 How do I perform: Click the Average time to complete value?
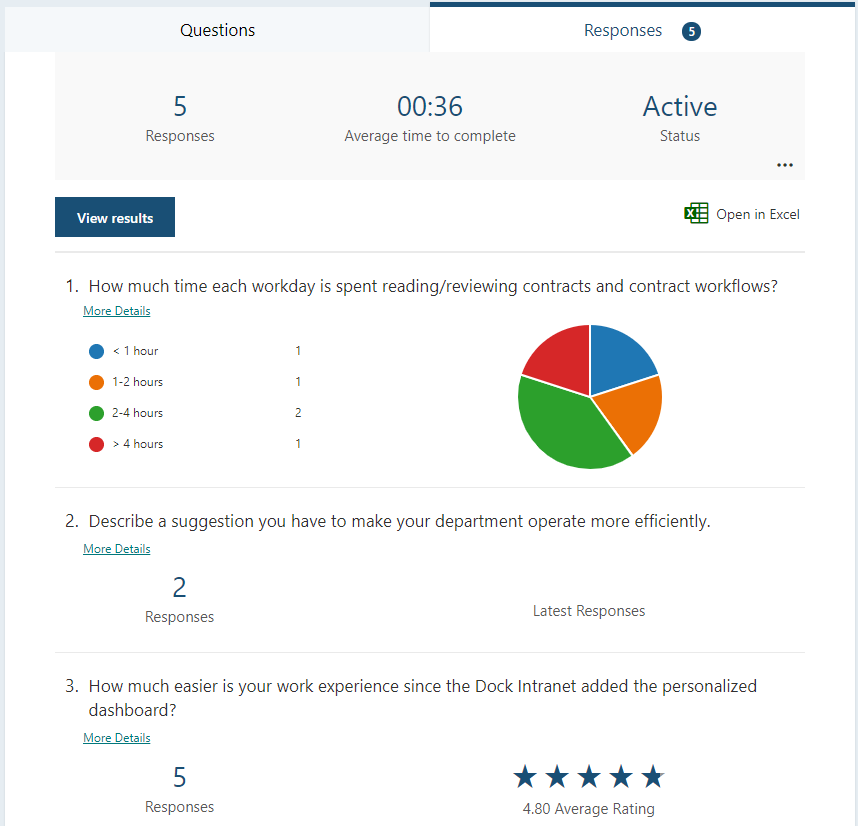430,106
